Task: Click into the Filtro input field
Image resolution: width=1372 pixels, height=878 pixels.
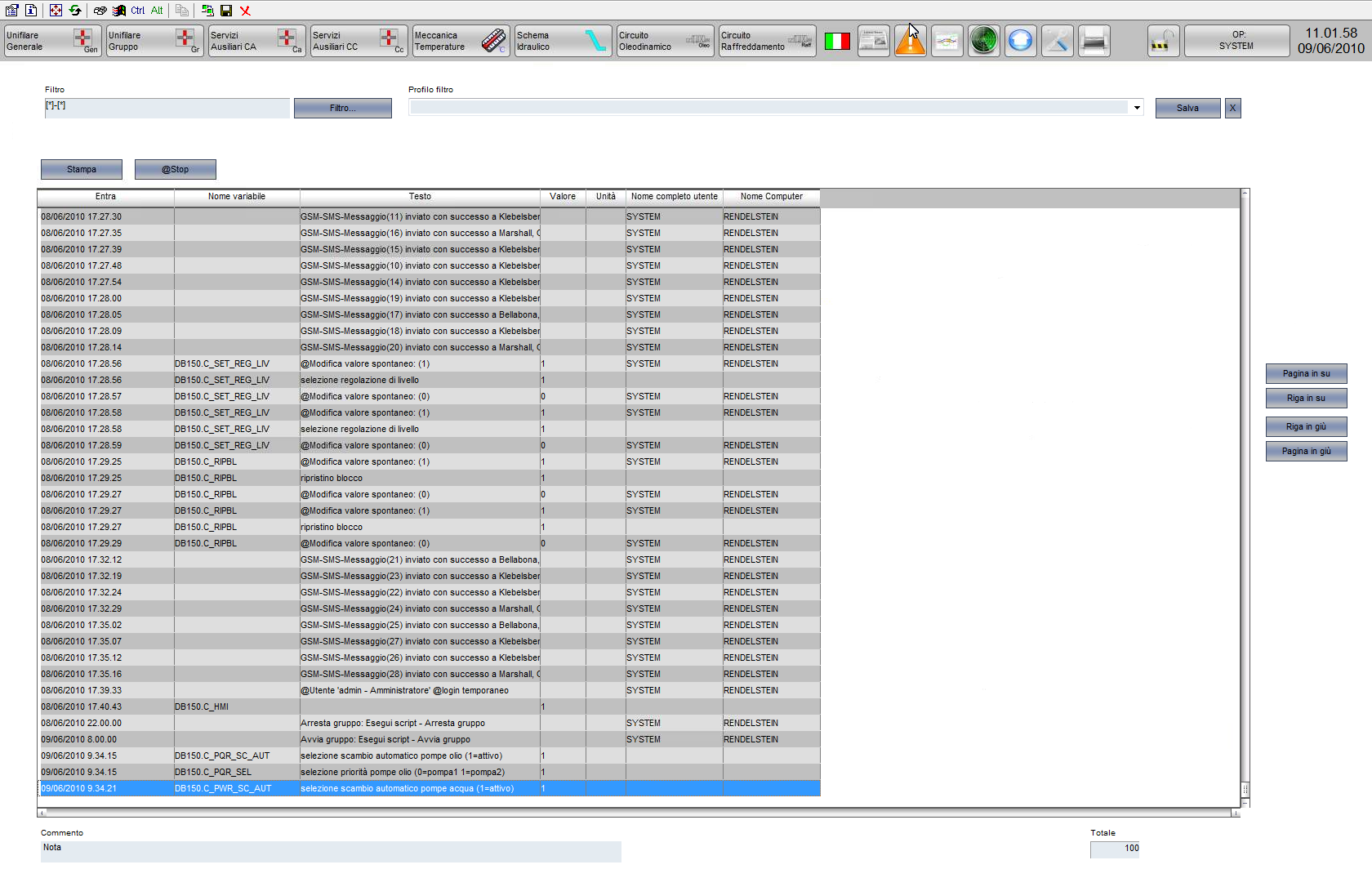Action: point(167,108)
